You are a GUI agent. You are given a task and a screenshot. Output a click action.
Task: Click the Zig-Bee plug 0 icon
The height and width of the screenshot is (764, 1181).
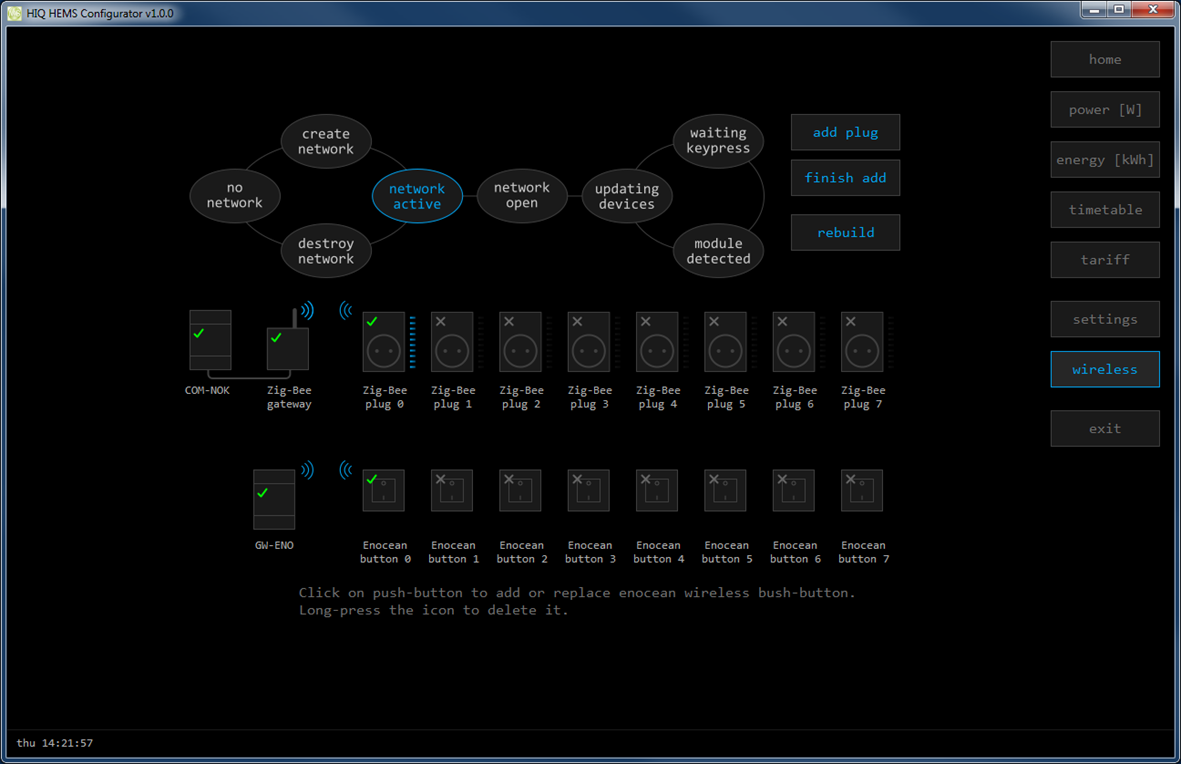[x=384, y=342]
